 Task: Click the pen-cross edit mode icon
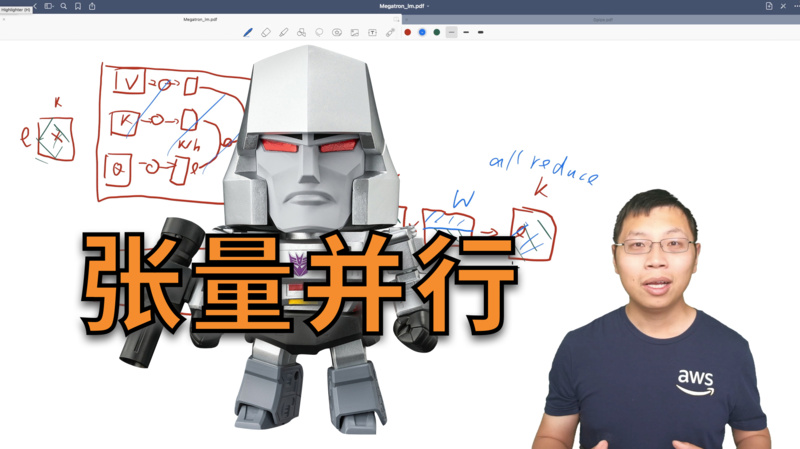pos(783,6)
